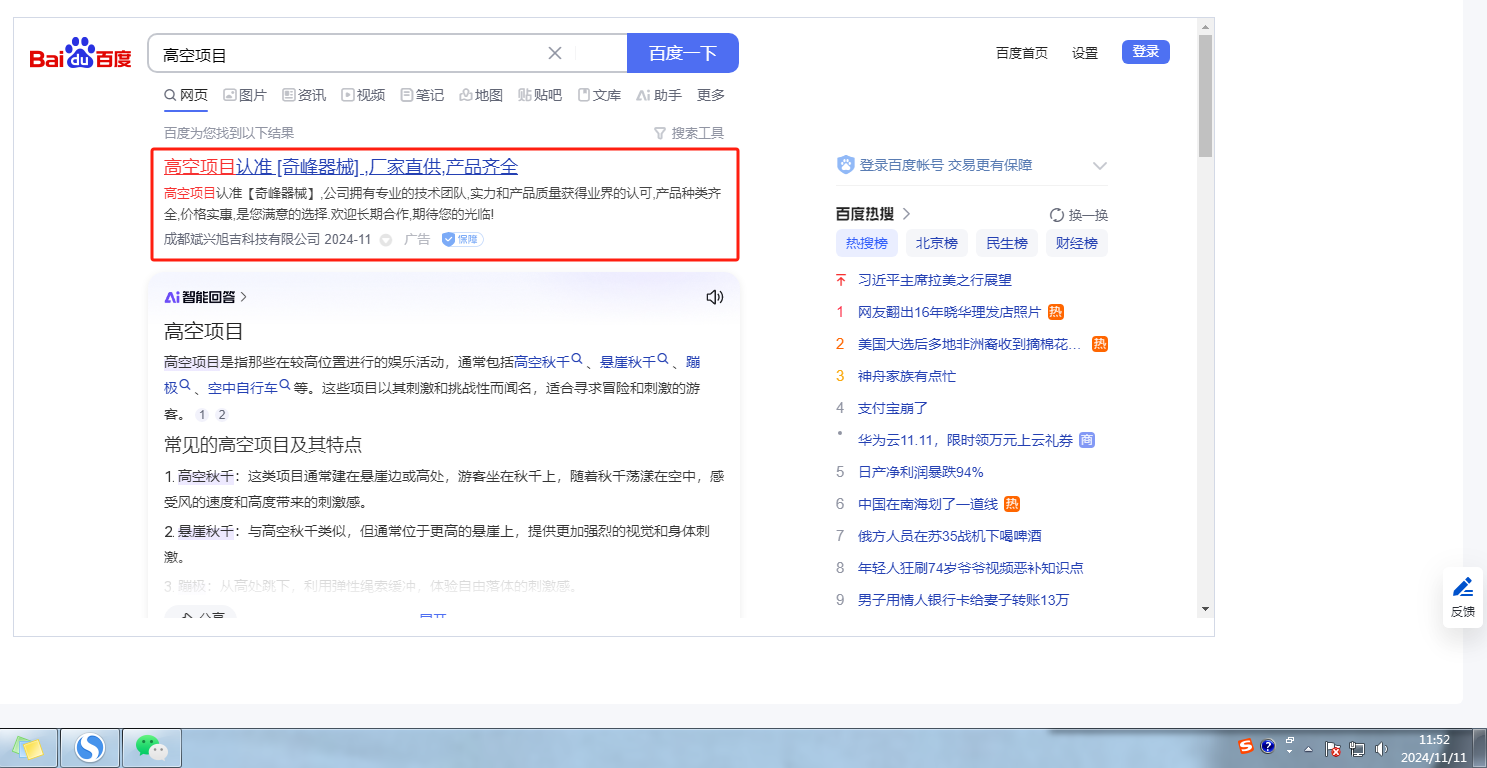This screenshot has width=1487, height=768.
Task: Click the volume speaker tray icon
Action: point(1382,748)
